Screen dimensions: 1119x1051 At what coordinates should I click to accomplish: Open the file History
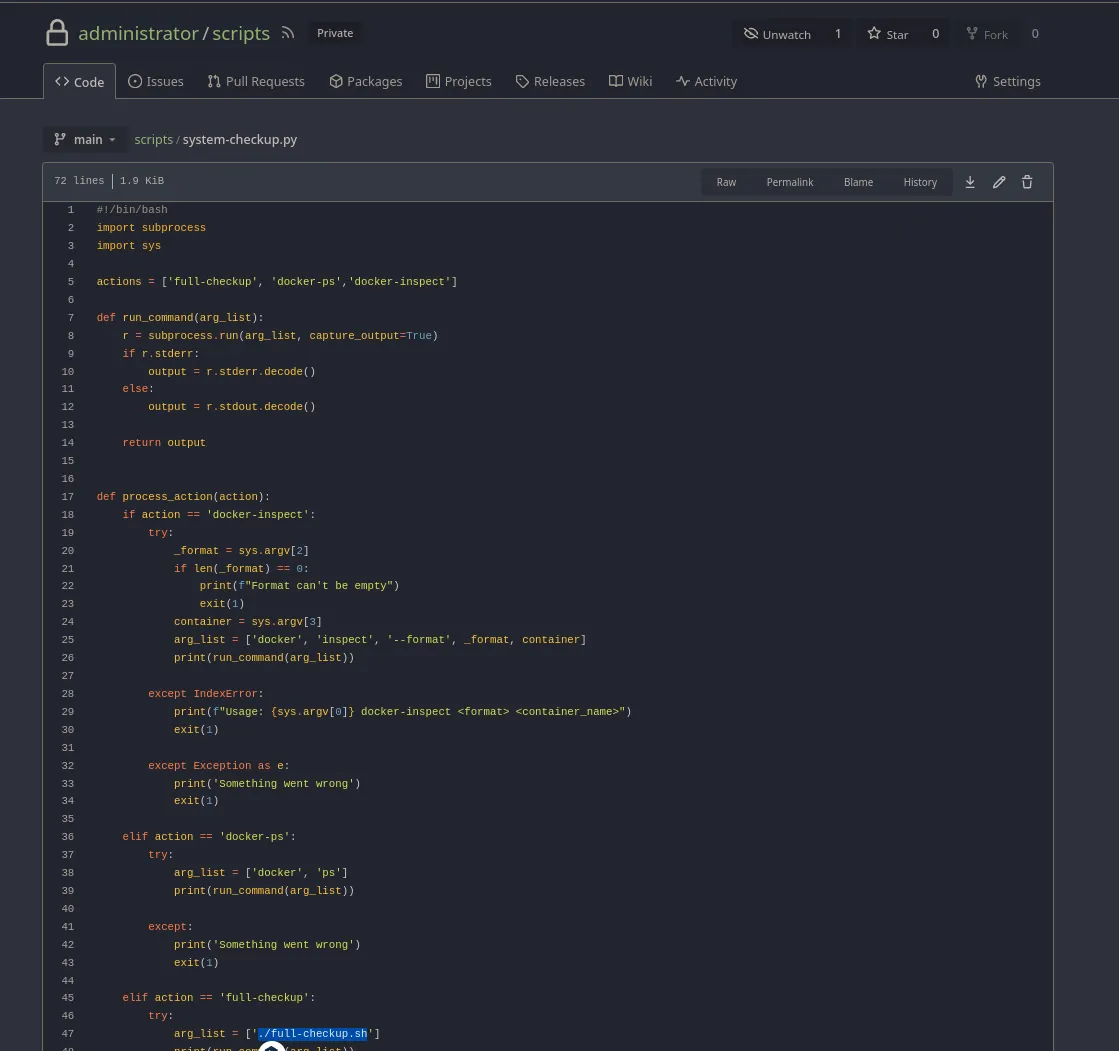920,182
